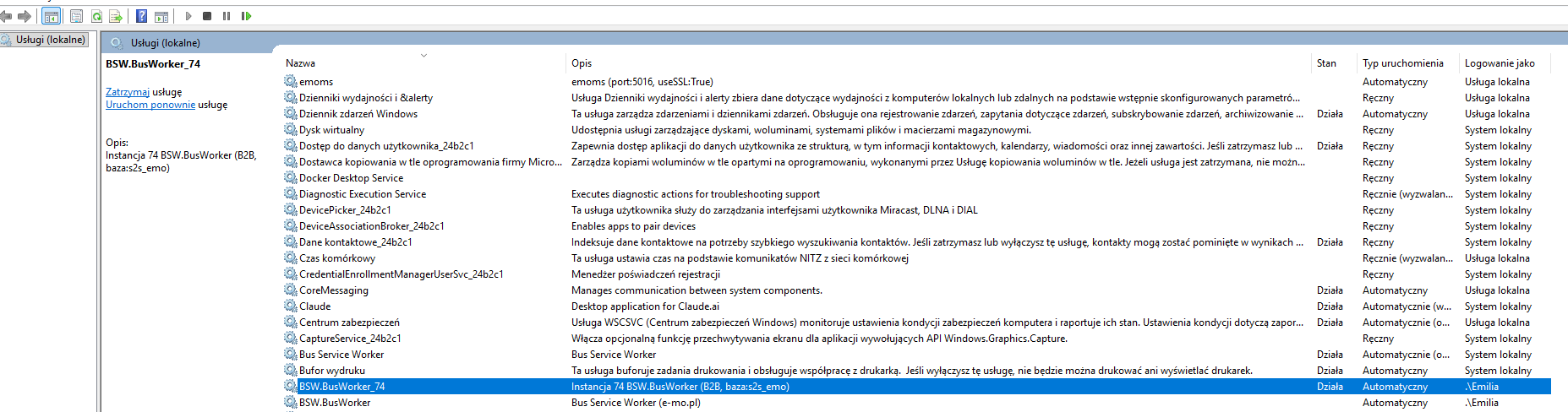The width and height of the screenshot is (1568, 412).
Task: Sort by the Stan column header
Action: pos(1326,63)
